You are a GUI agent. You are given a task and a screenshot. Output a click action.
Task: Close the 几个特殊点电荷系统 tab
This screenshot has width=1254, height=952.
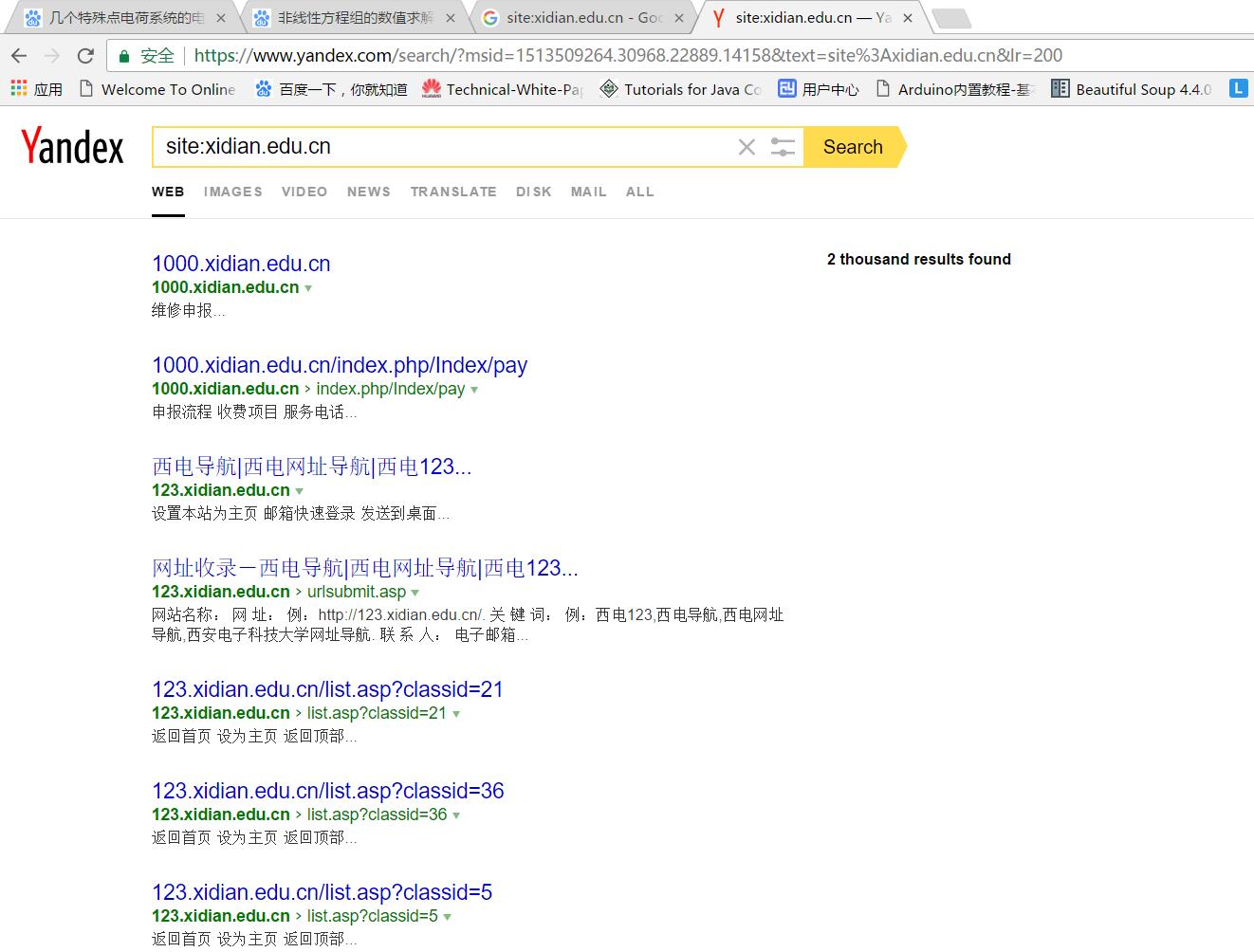(x=221, y=18)
